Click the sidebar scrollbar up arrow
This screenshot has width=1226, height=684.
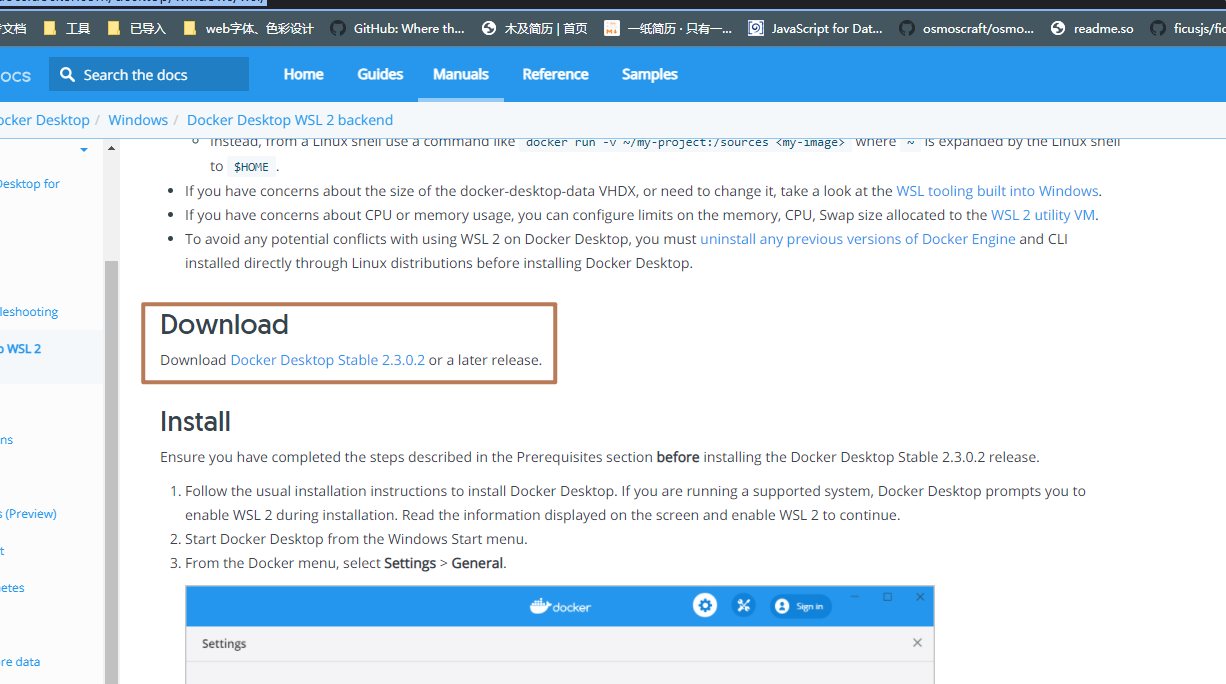[x=111, y=149]
